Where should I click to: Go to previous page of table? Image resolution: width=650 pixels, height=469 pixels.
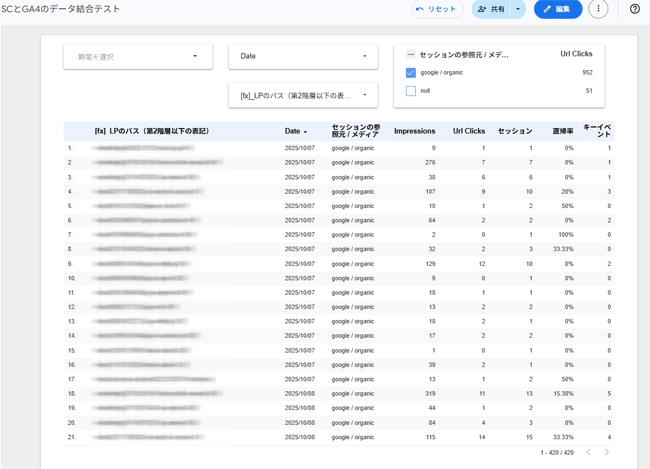(x=588, y=452)
